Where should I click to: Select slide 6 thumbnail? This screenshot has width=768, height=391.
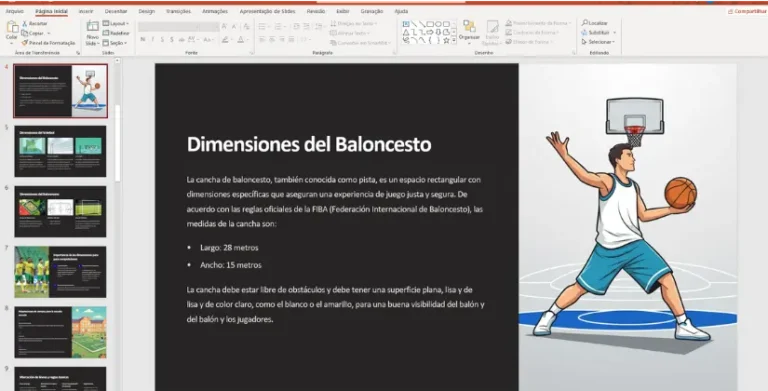tap(60, 212)
